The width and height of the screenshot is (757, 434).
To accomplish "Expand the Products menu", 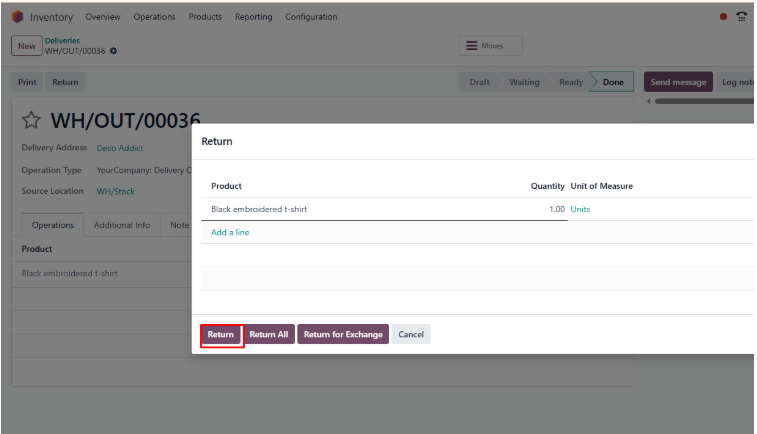I will pyautogui.click(x=205, y=17).
